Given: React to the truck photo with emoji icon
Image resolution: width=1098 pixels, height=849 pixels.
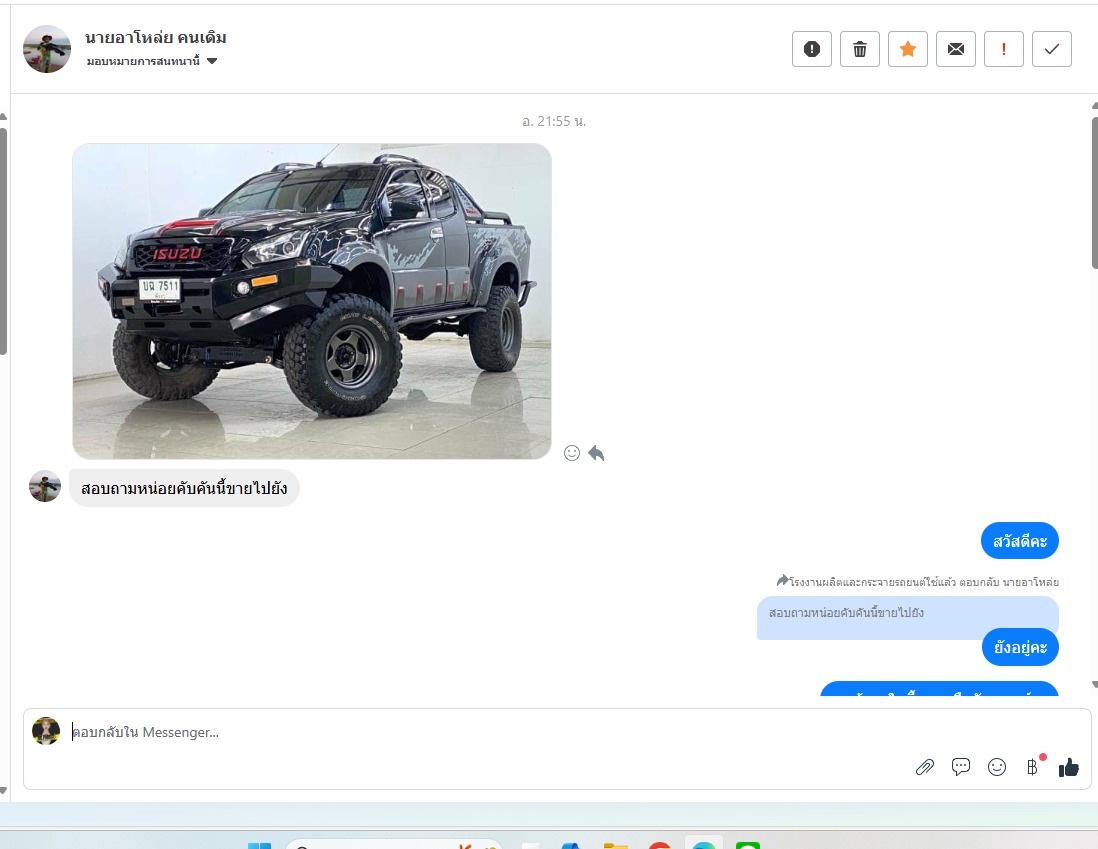Looking at the screenshot, I should click(x=571, y=453).
